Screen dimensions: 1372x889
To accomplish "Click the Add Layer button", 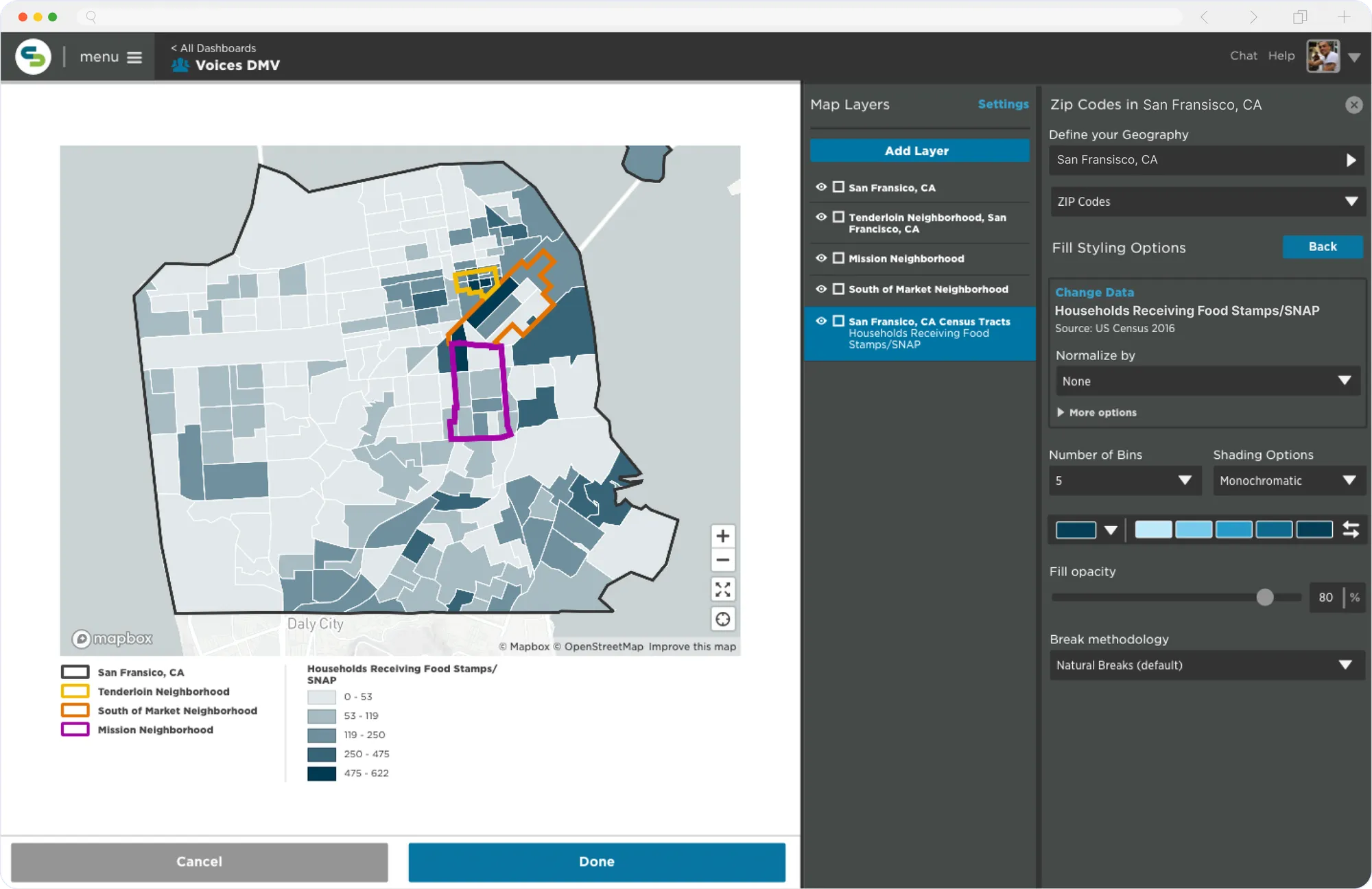I will 919,151.
